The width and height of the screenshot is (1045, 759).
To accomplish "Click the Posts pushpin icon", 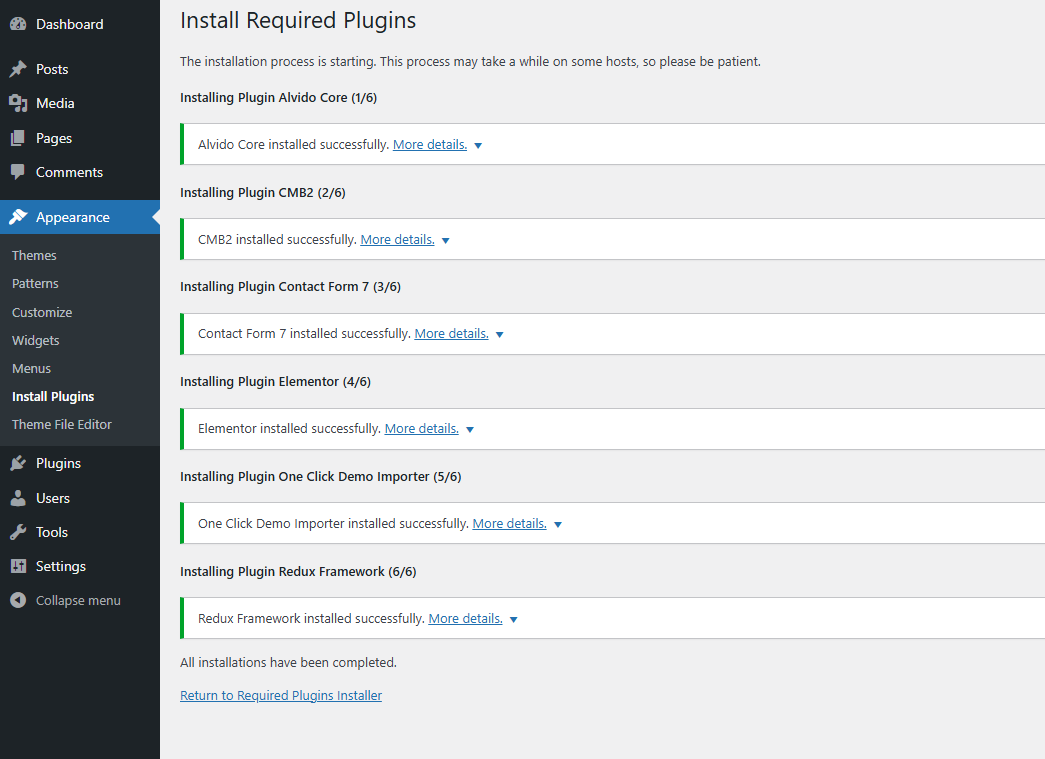I will [18, 69].
